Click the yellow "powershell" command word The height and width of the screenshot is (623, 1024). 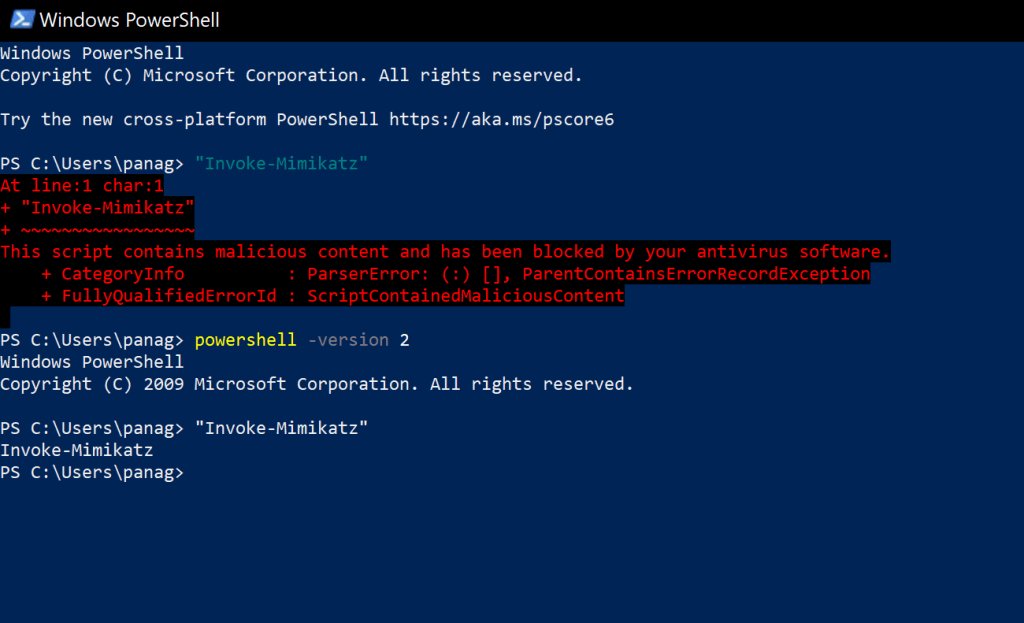(x=246, y=340)
